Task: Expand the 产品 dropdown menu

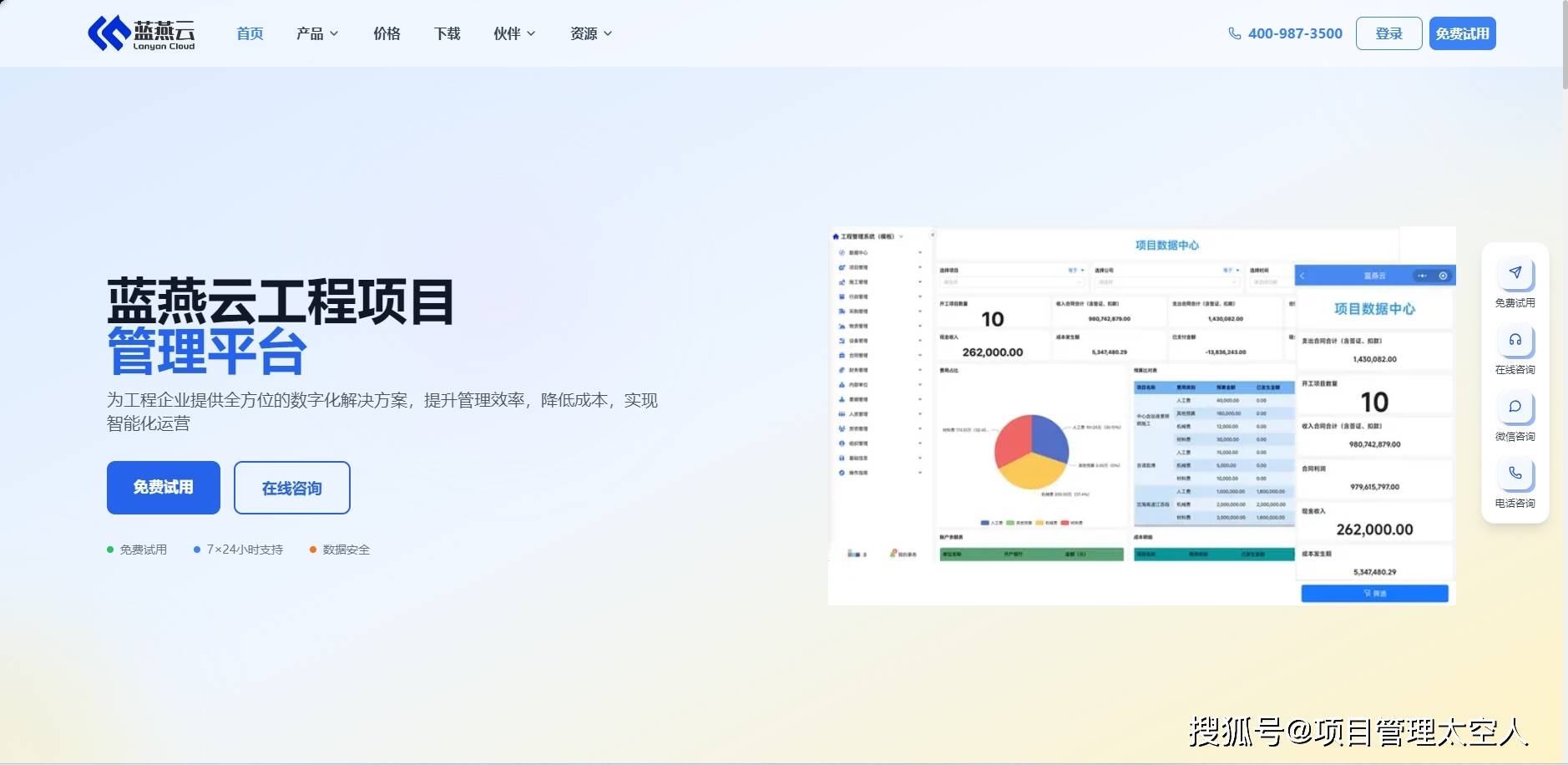Action: pyautogui.click(x=317, y=33)
